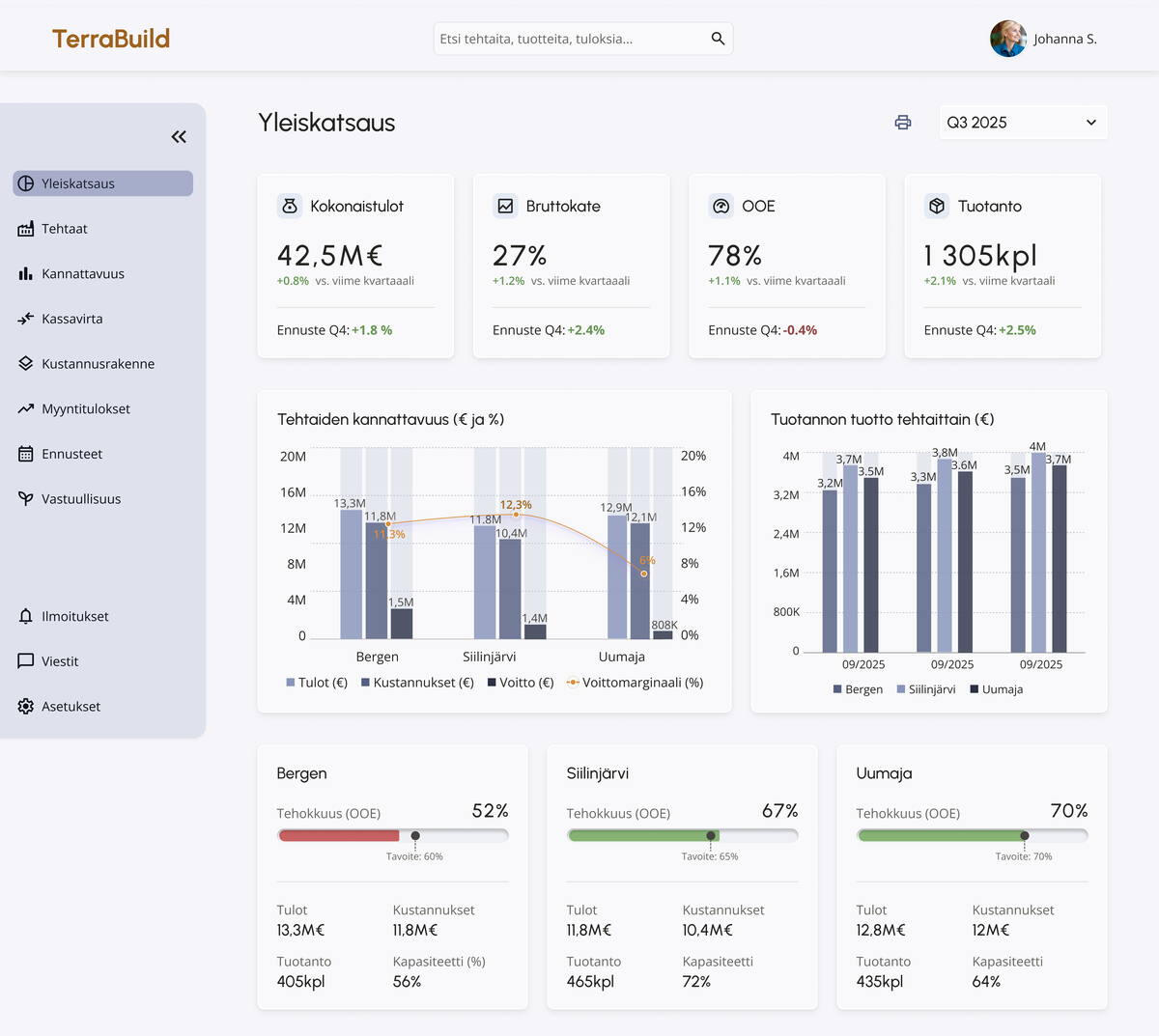This screenshot has height=1036, width=1159.
Task: Click the Ennusteet calendar icon
Action: 26,454
